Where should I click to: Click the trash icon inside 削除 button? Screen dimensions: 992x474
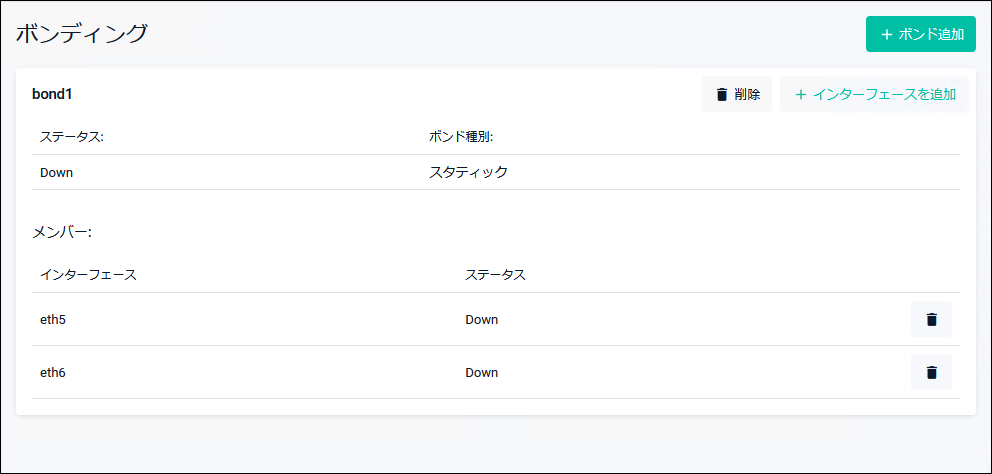click(722, 95)
